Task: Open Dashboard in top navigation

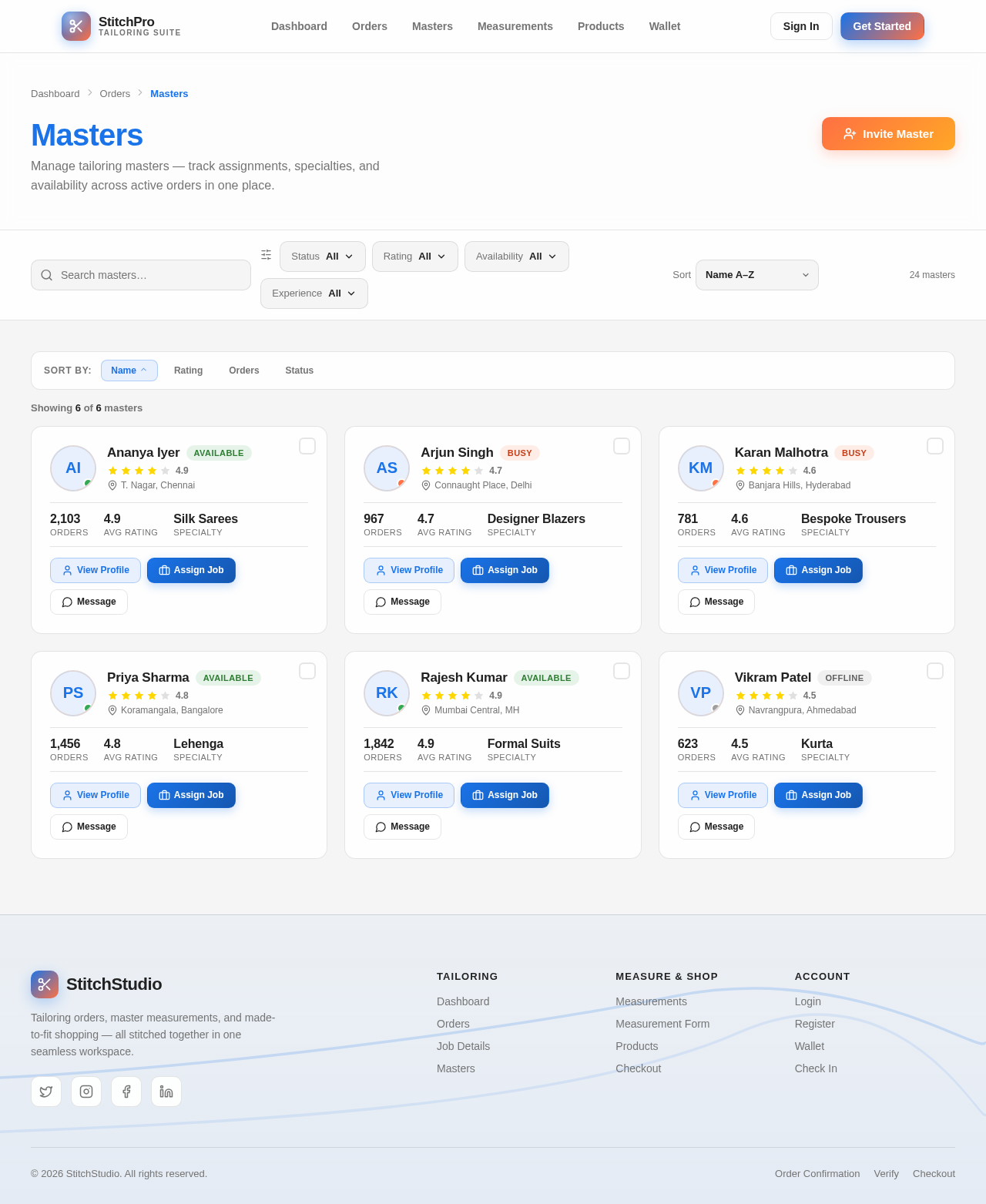Action: coord(299,26)
